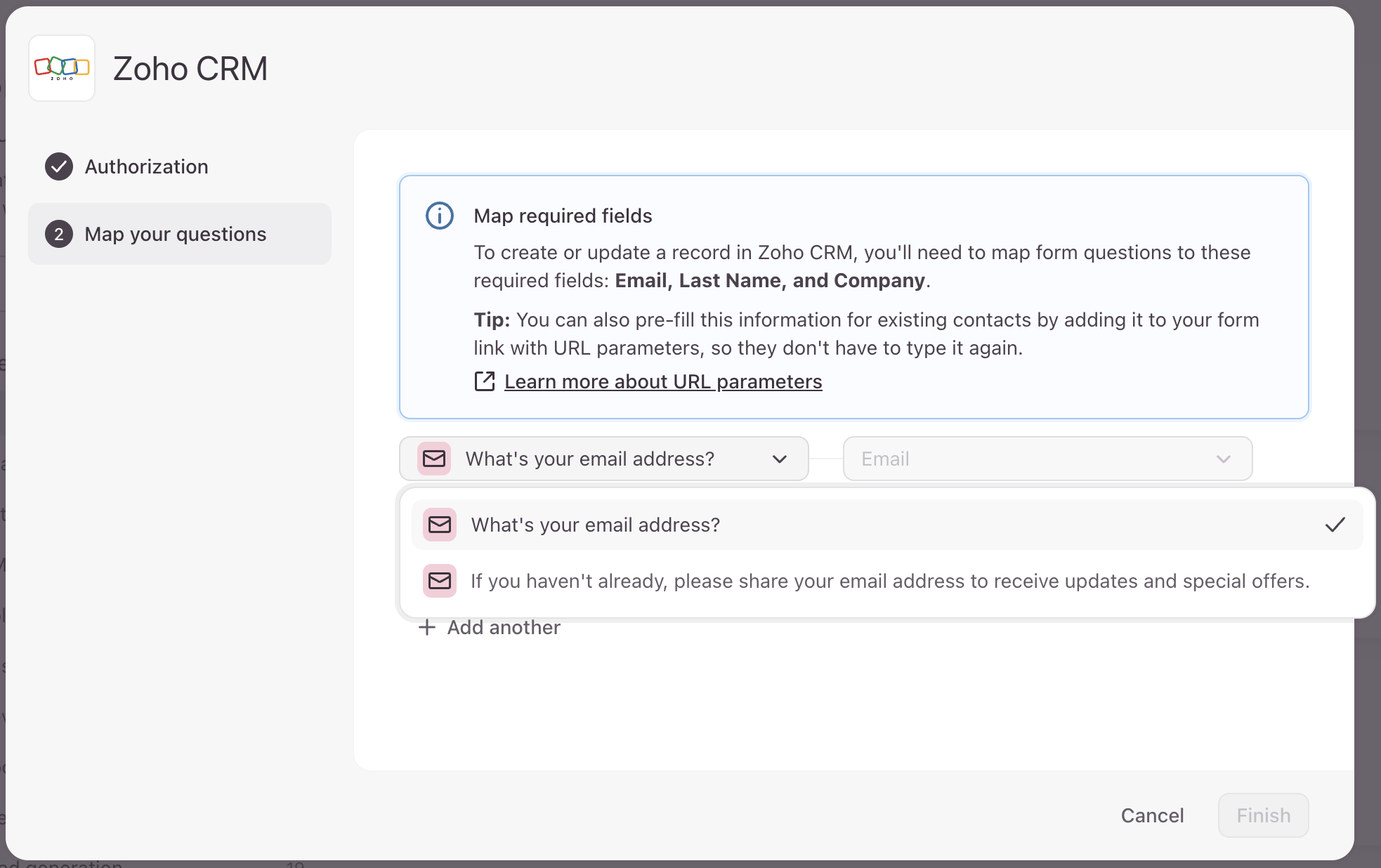Click the chevron arrow of the question dropdown
The height and width of the screenshot is (868, 1381).
point(780,459)
